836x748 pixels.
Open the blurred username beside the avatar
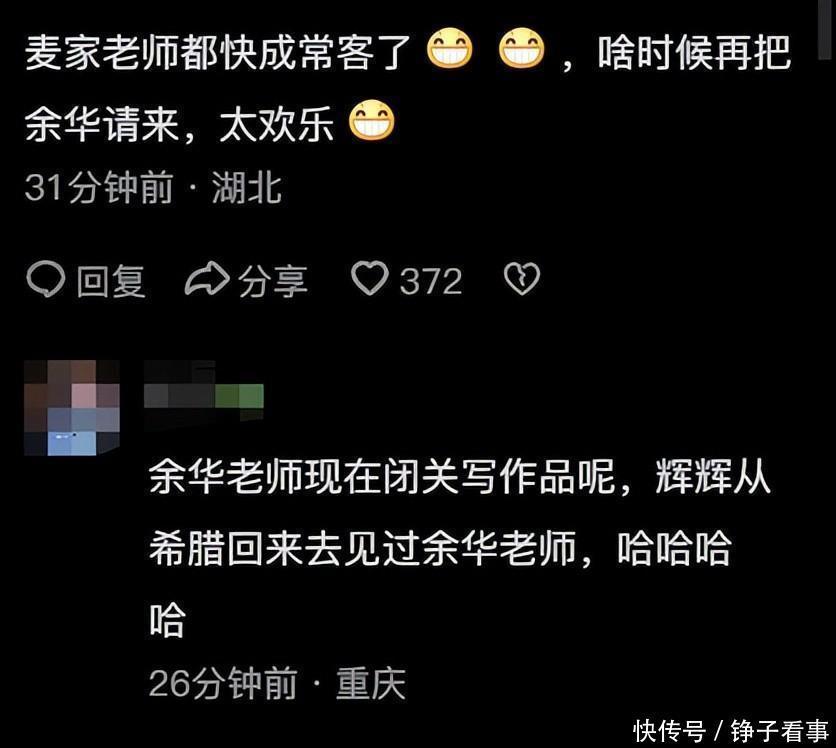204,395
